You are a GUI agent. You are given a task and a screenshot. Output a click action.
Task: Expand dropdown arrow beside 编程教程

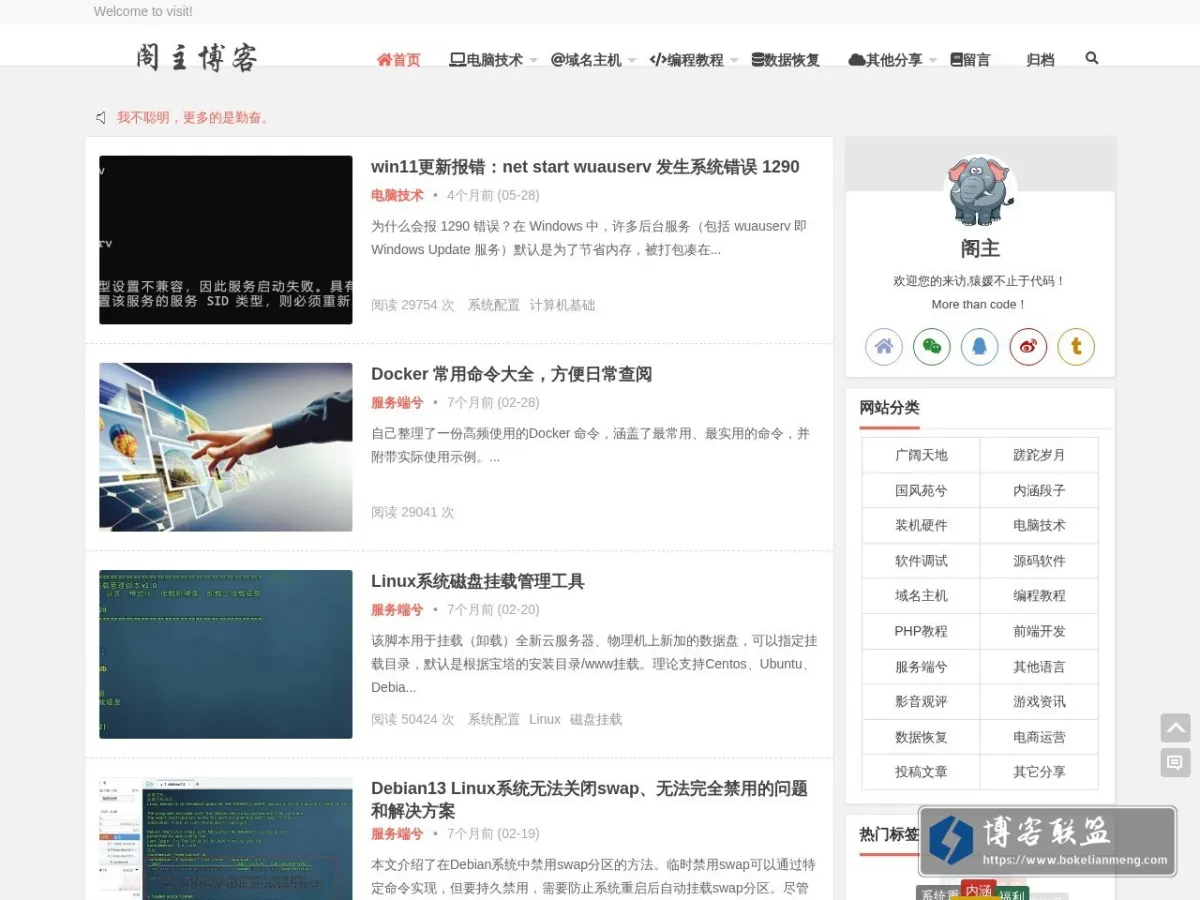(x=734, y=61)
